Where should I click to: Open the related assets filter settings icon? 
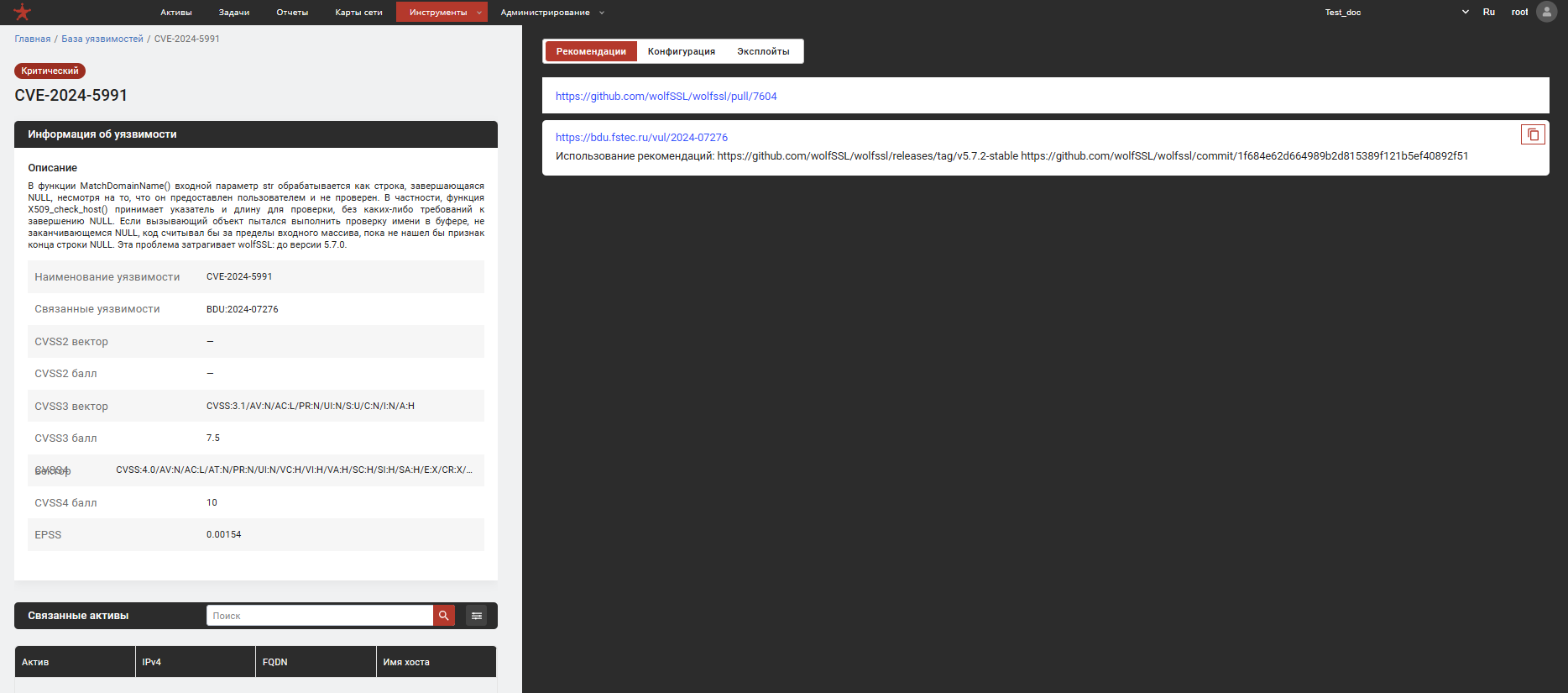[477, 616]
